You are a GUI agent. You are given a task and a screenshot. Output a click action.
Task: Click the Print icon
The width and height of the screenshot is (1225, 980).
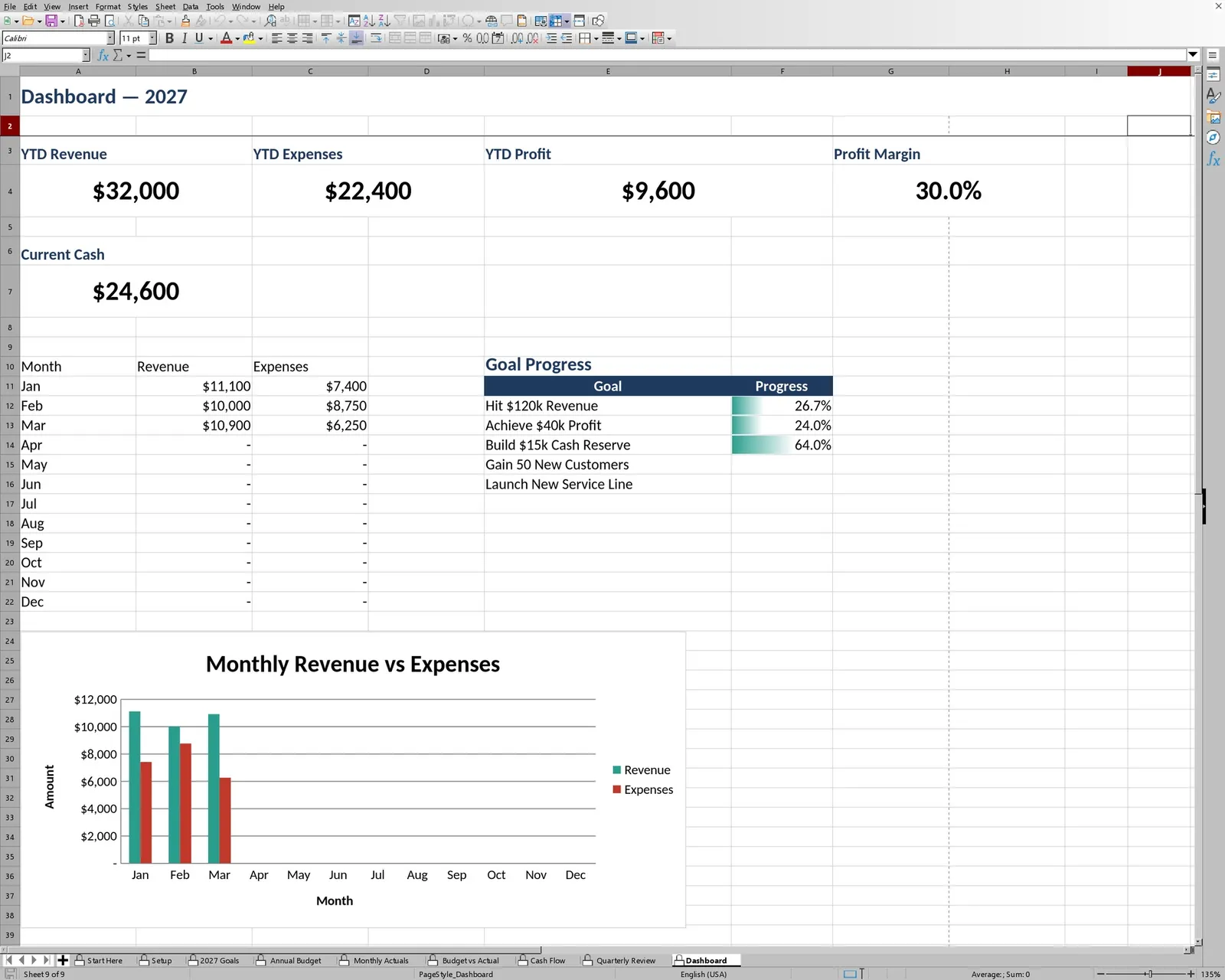(94, 21)
